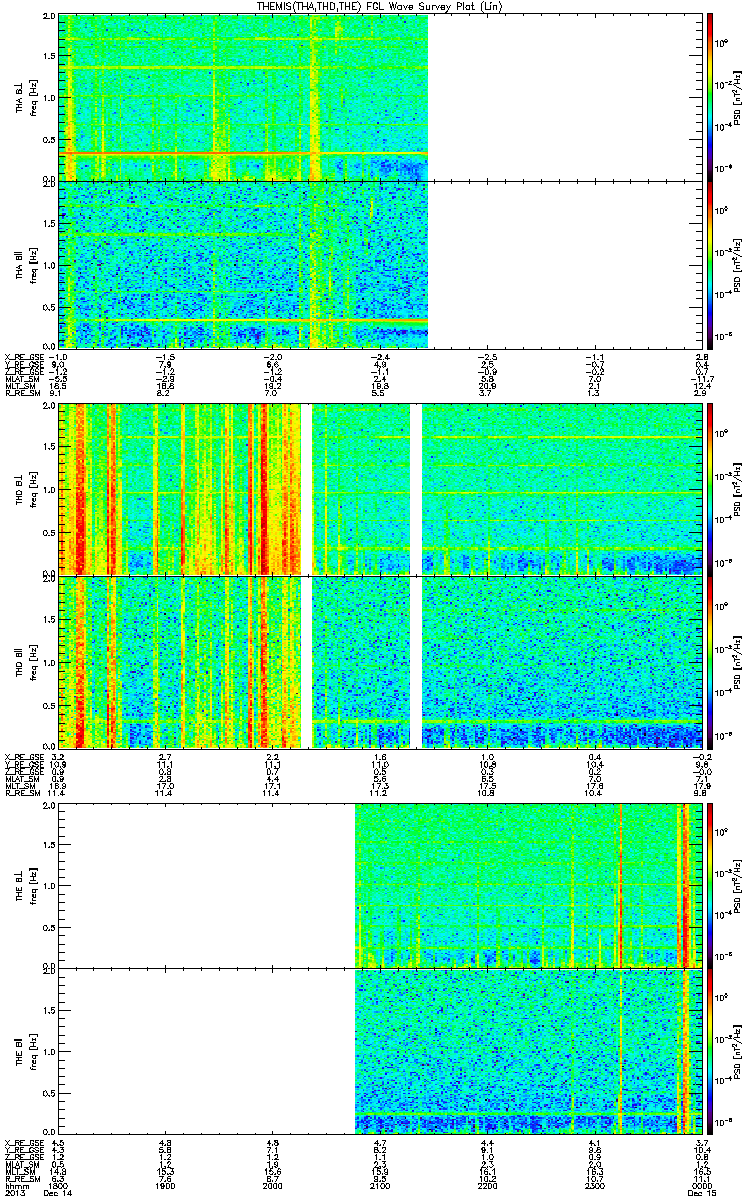Screen dimensions: 750x1200
Task: Click the 2300 time tick label
Action: pyautogui.click(x=595, y=1186)
